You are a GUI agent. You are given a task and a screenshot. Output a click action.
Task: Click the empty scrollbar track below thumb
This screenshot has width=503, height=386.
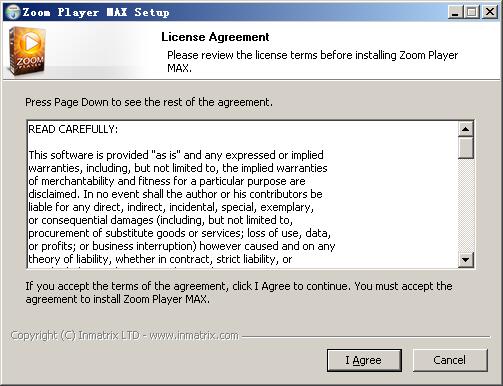466,205
